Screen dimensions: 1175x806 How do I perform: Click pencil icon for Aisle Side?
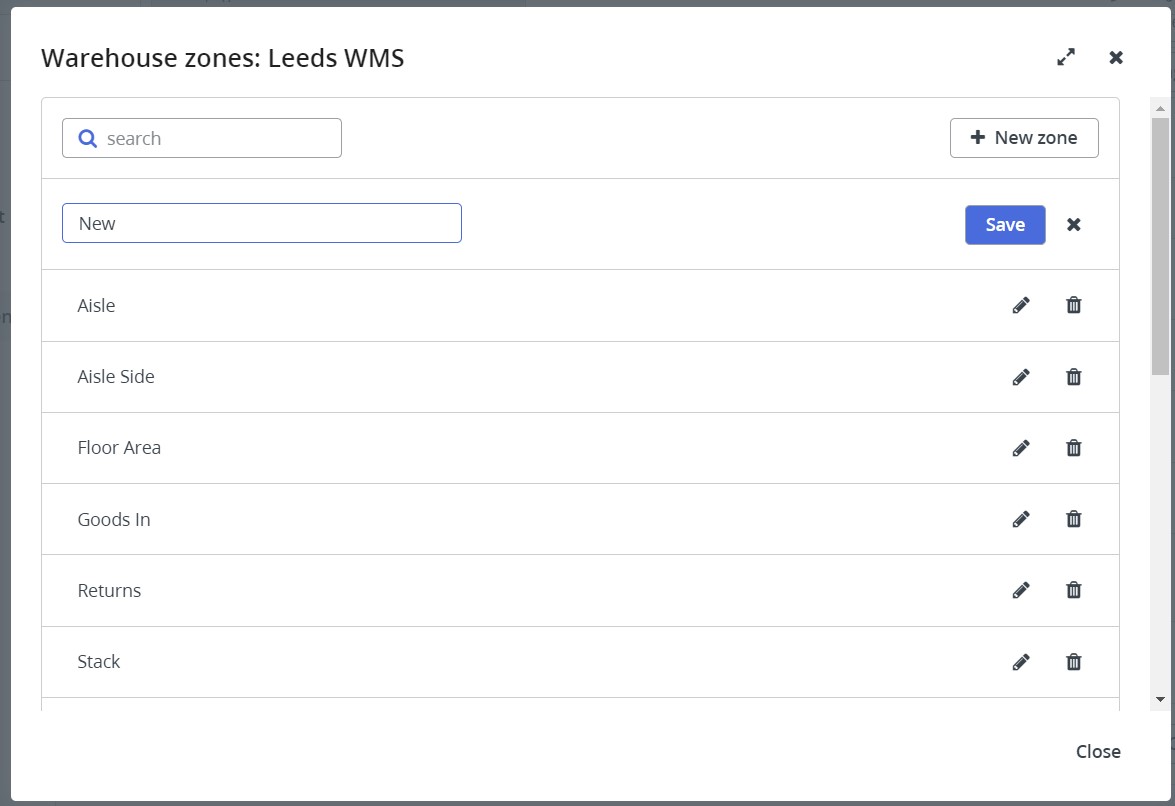[x=1021, y=377]
